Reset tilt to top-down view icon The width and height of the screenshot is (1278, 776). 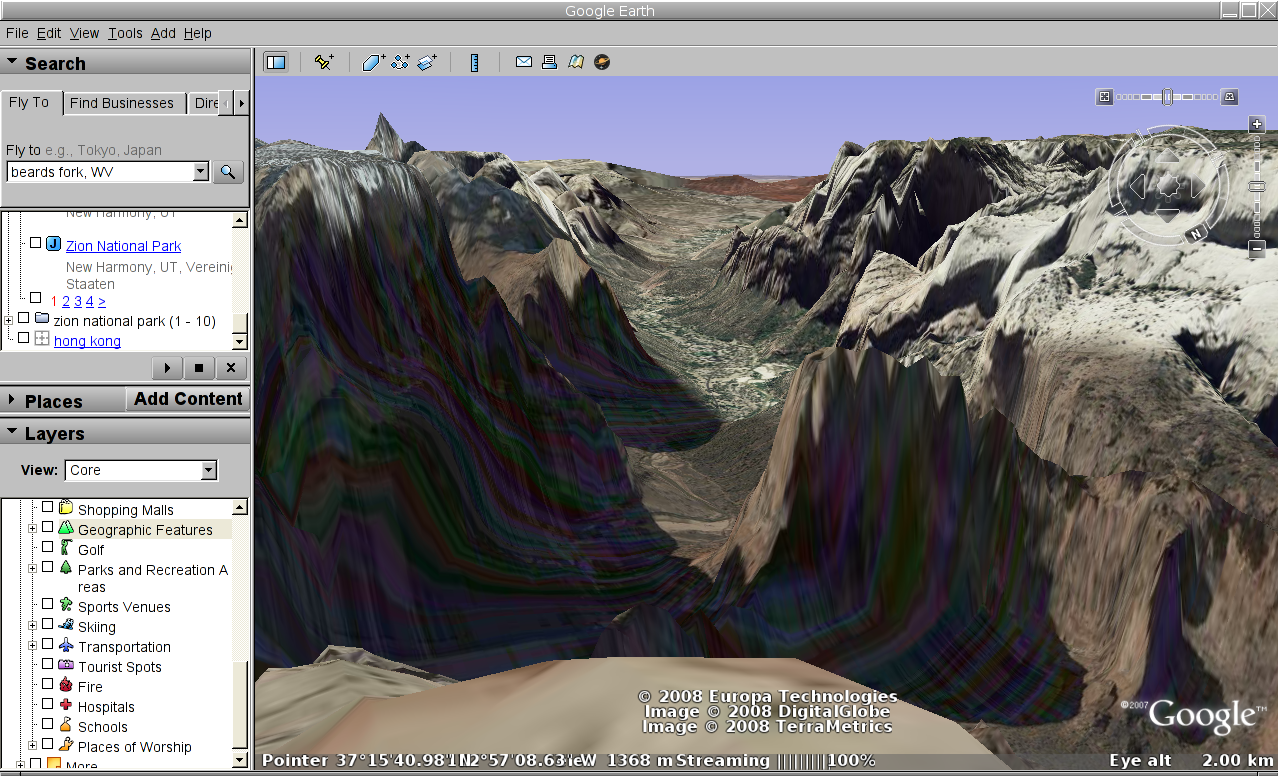1104,97
